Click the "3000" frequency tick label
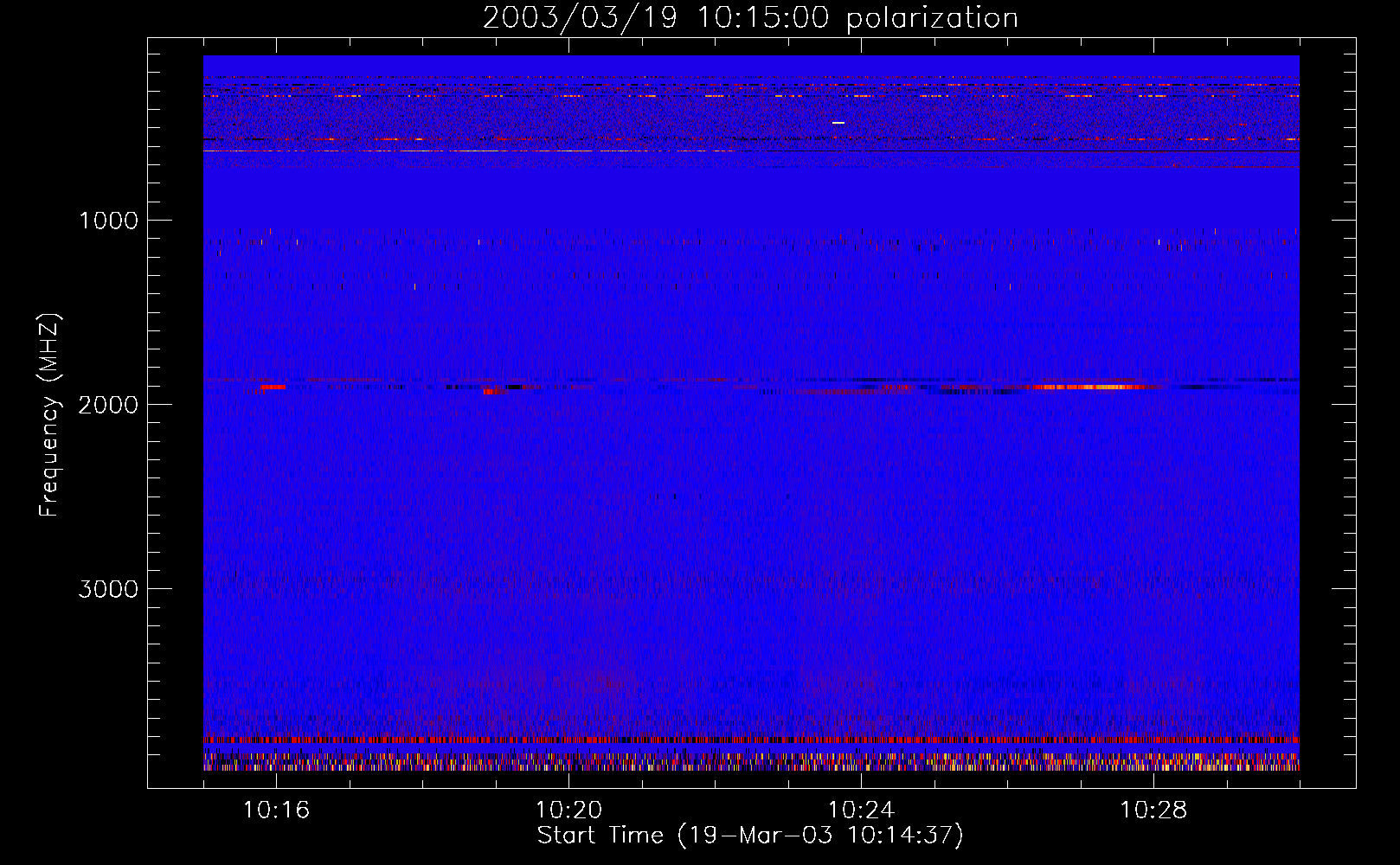The height and width of the screenshot is (865, 1400). click(108, 589)
